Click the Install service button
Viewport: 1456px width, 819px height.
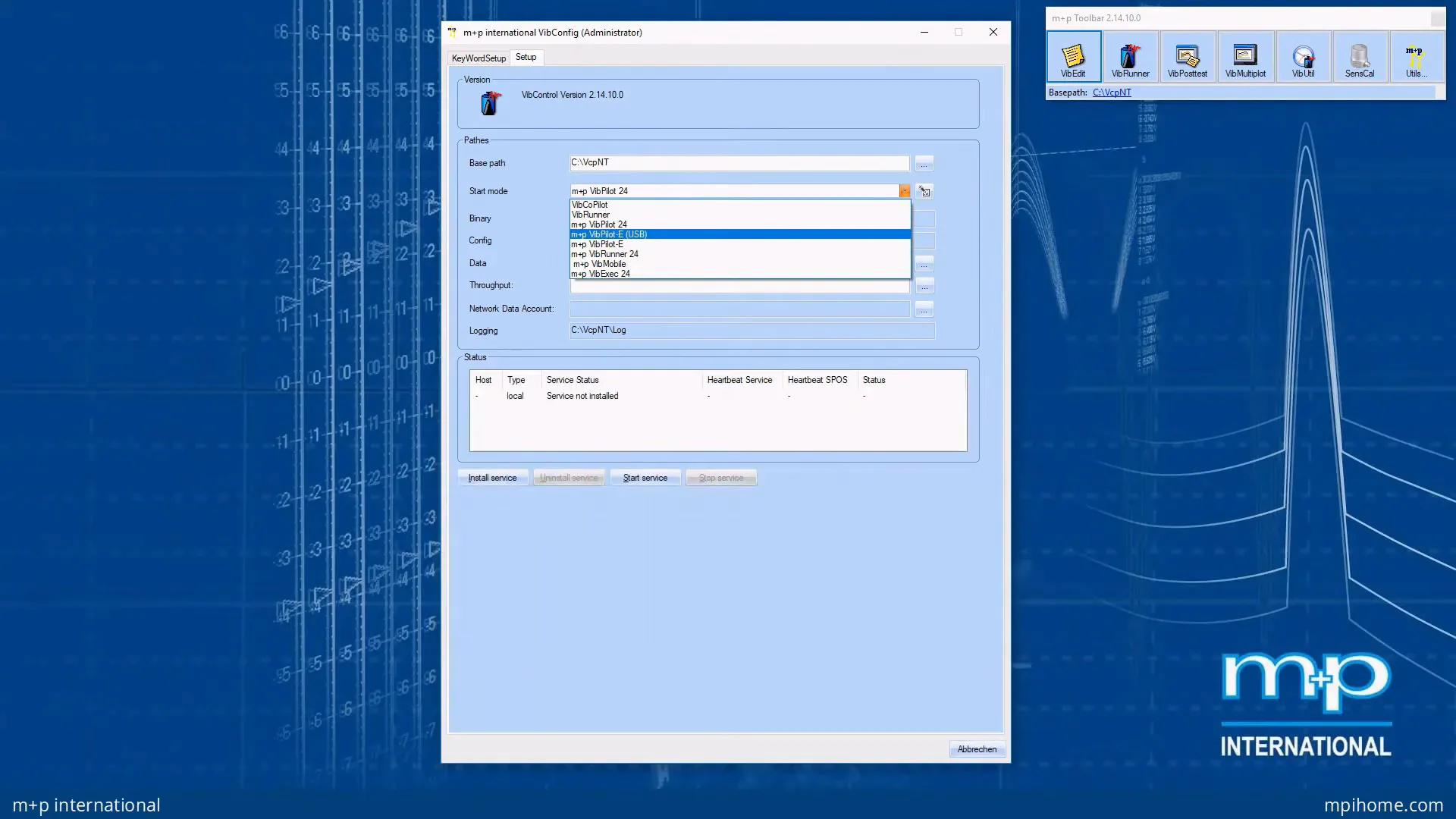(492, 478)
